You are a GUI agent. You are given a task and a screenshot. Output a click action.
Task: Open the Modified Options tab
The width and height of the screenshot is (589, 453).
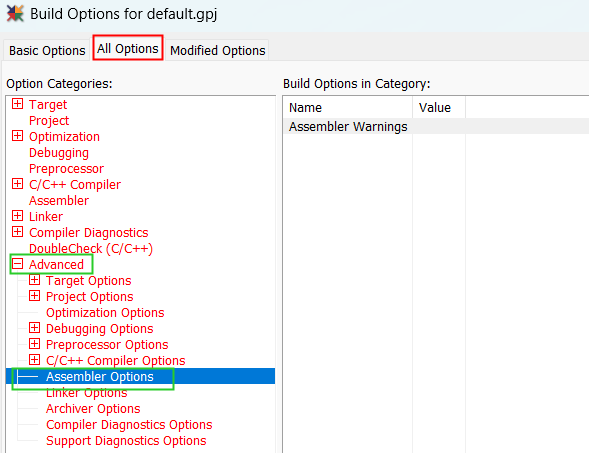point(217,50)
